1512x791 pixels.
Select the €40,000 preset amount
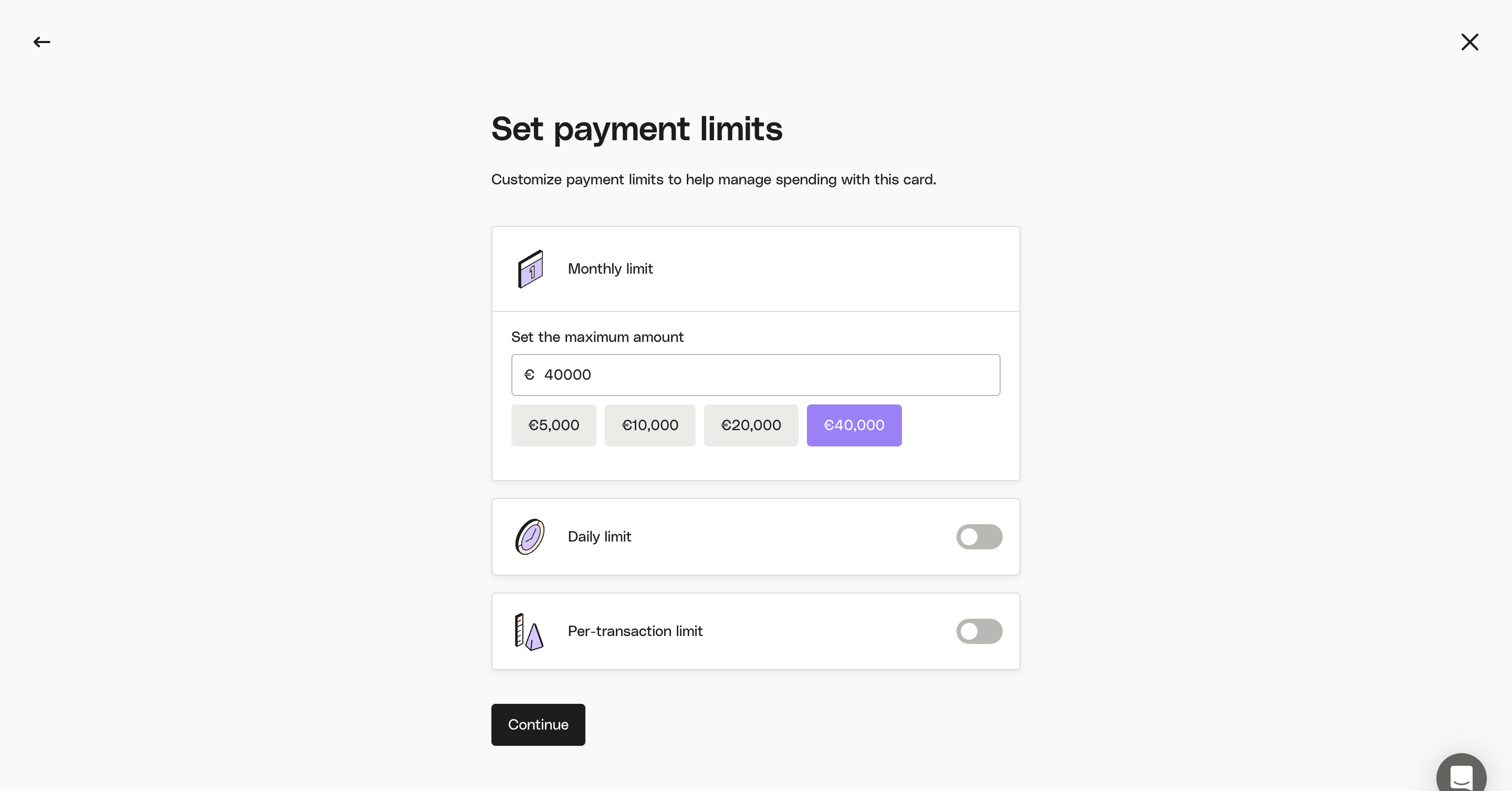(x=854, y=425)
